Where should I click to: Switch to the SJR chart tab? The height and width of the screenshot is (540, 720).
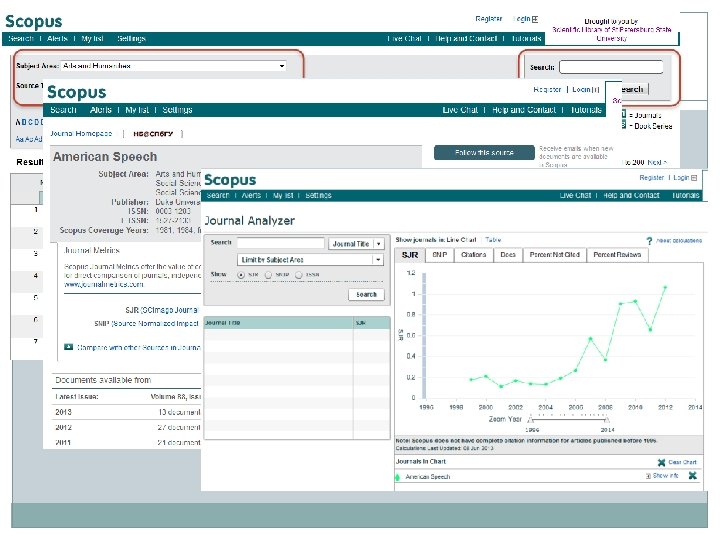click(410, 255)
